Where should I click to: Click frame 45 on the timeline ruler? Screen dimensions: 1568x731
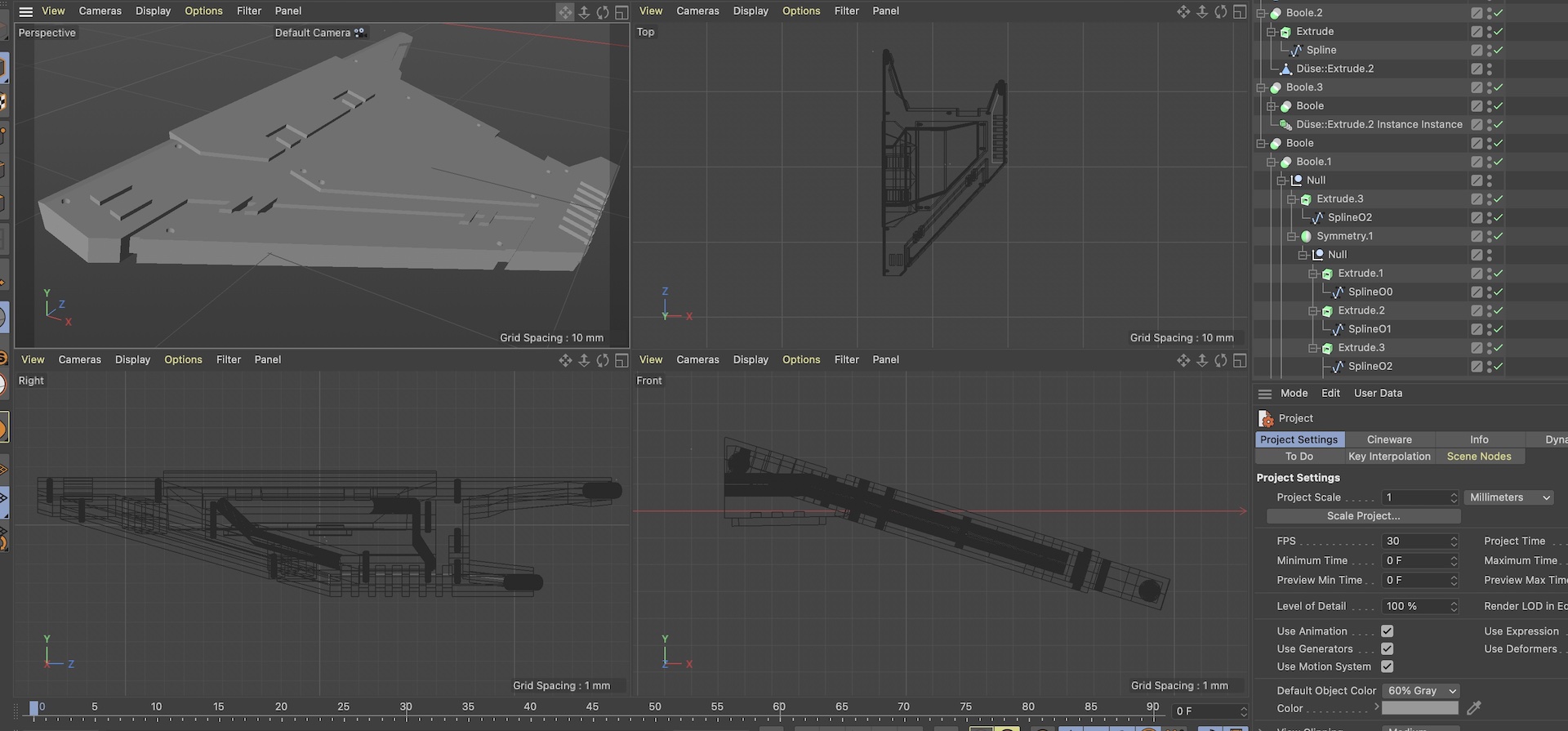[x=592, y=707]
